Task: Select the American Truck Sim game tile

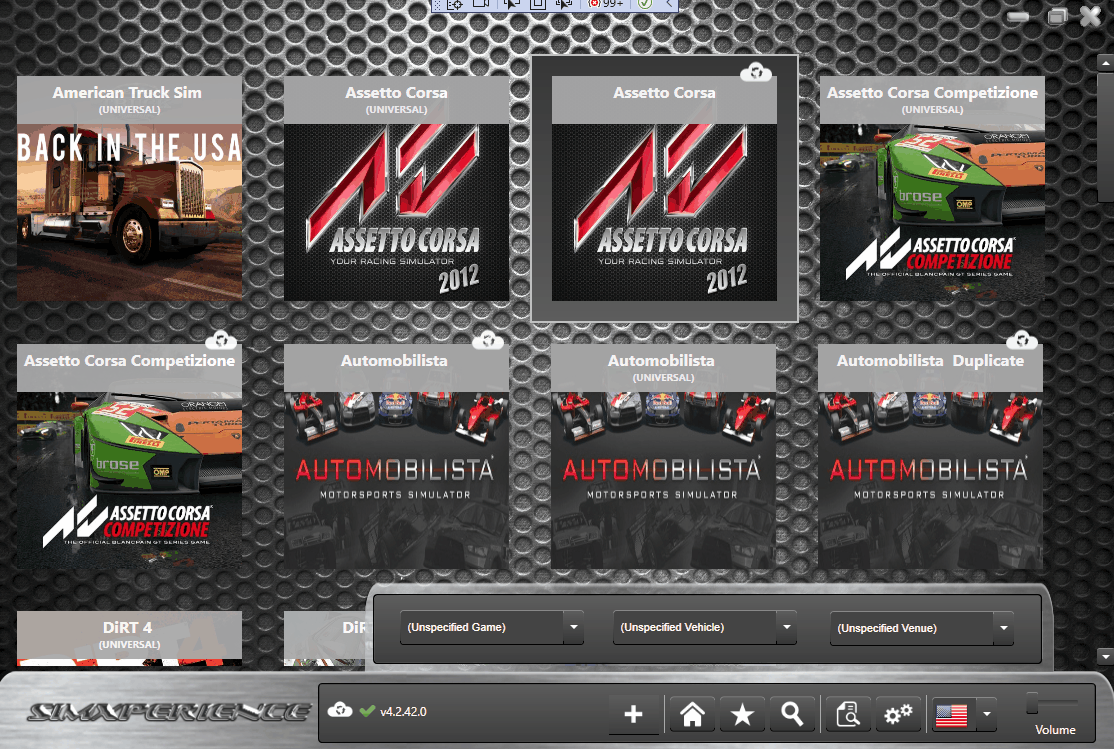Action: click(129, 189)
